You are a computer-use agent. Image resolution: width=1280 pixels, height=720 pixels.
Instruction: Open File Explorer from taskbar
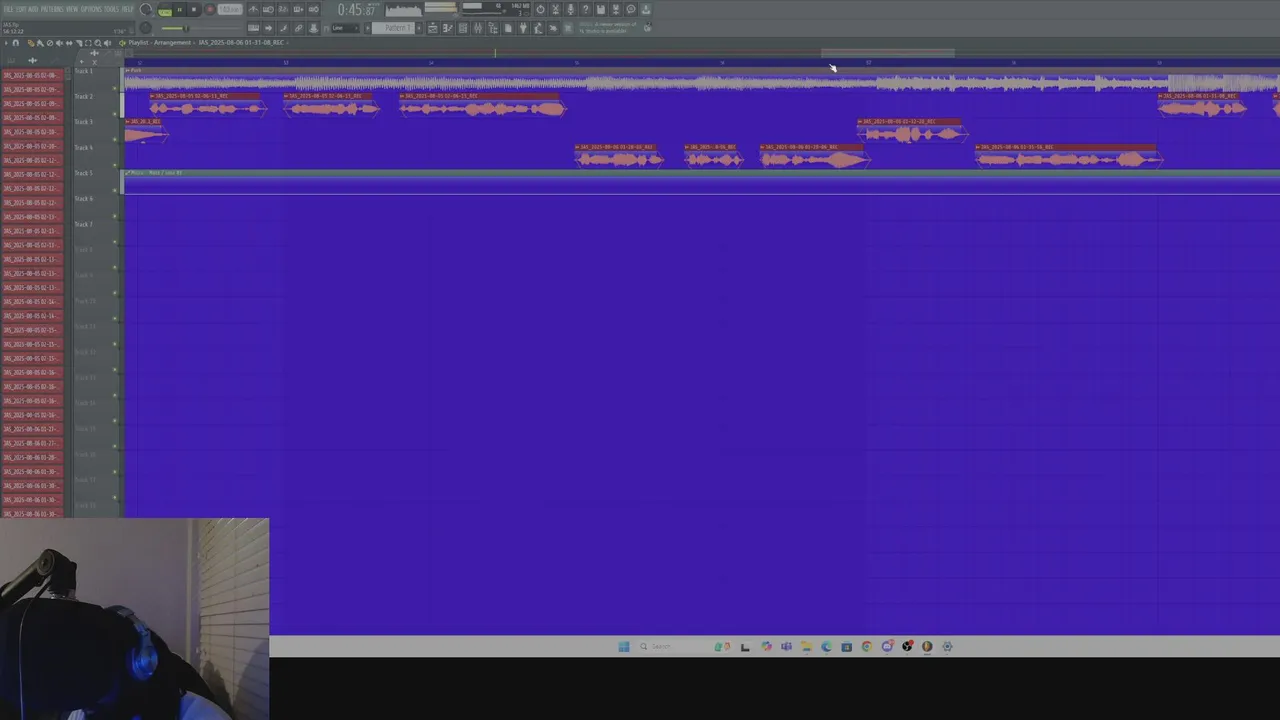[807, 646]
